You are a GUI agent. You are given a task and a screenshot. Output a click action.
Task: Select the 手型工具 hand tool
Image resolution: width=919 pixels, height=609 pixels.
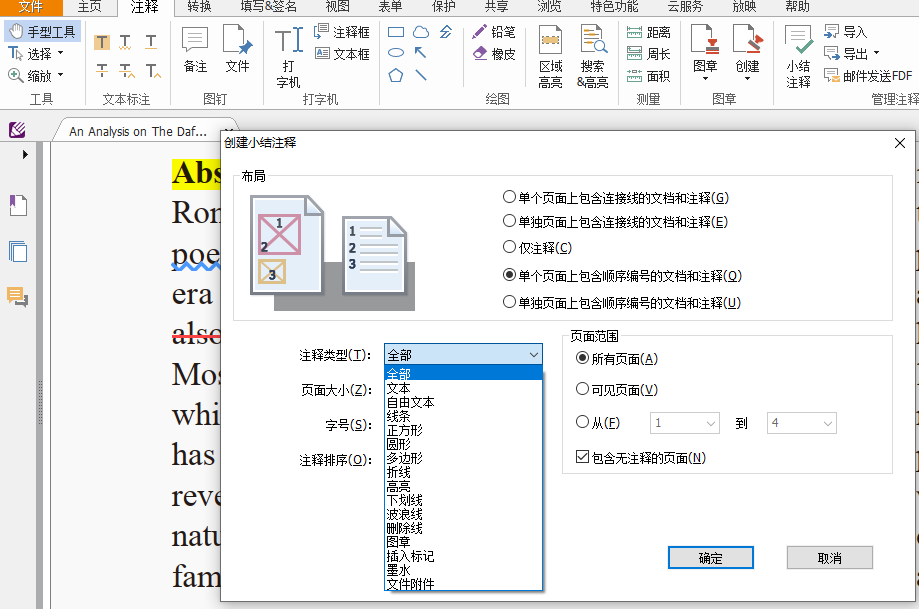[x=42, y=30]
